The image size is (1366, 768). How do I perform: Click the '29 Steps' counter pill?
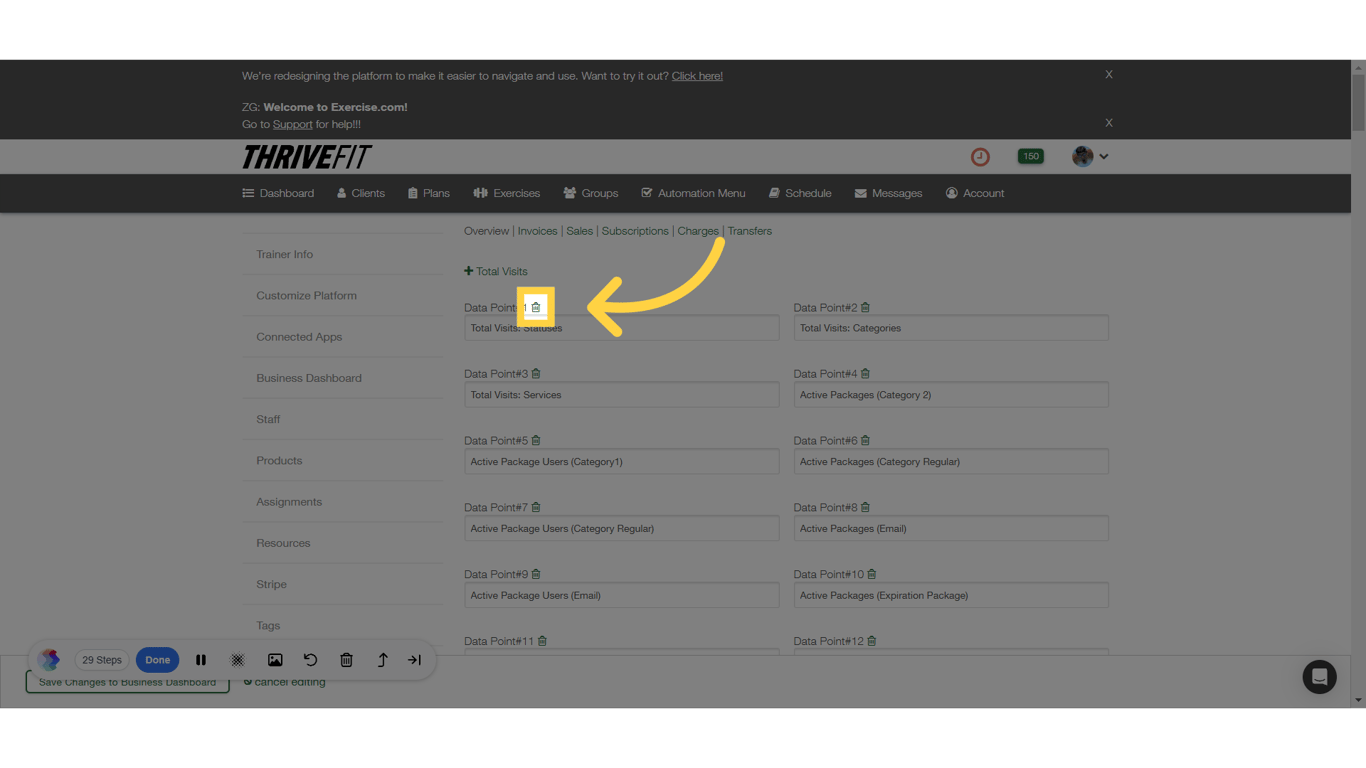pyautogui.click(x=102, y=660)
